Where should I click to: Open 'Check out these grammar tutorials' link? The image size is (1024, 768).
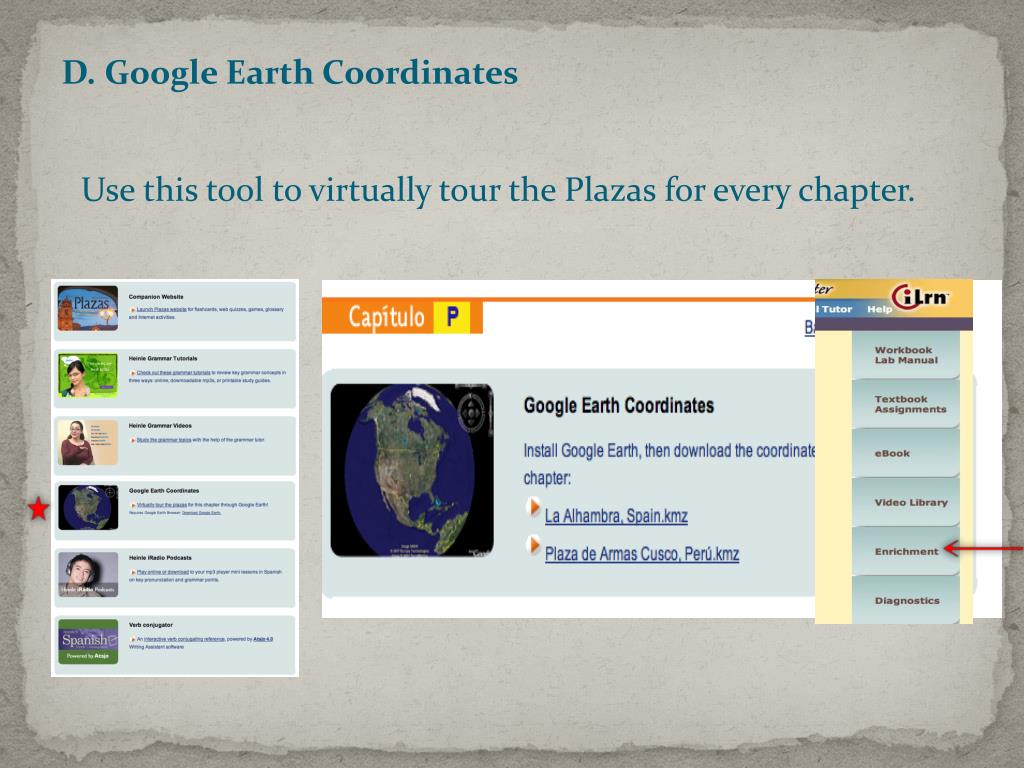[174, 372]
